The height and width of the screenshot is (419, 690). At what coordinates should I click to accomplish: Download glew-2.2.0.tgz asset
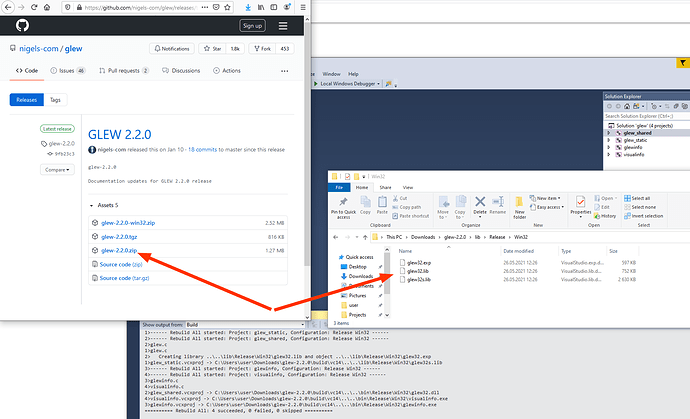point(119,237)
